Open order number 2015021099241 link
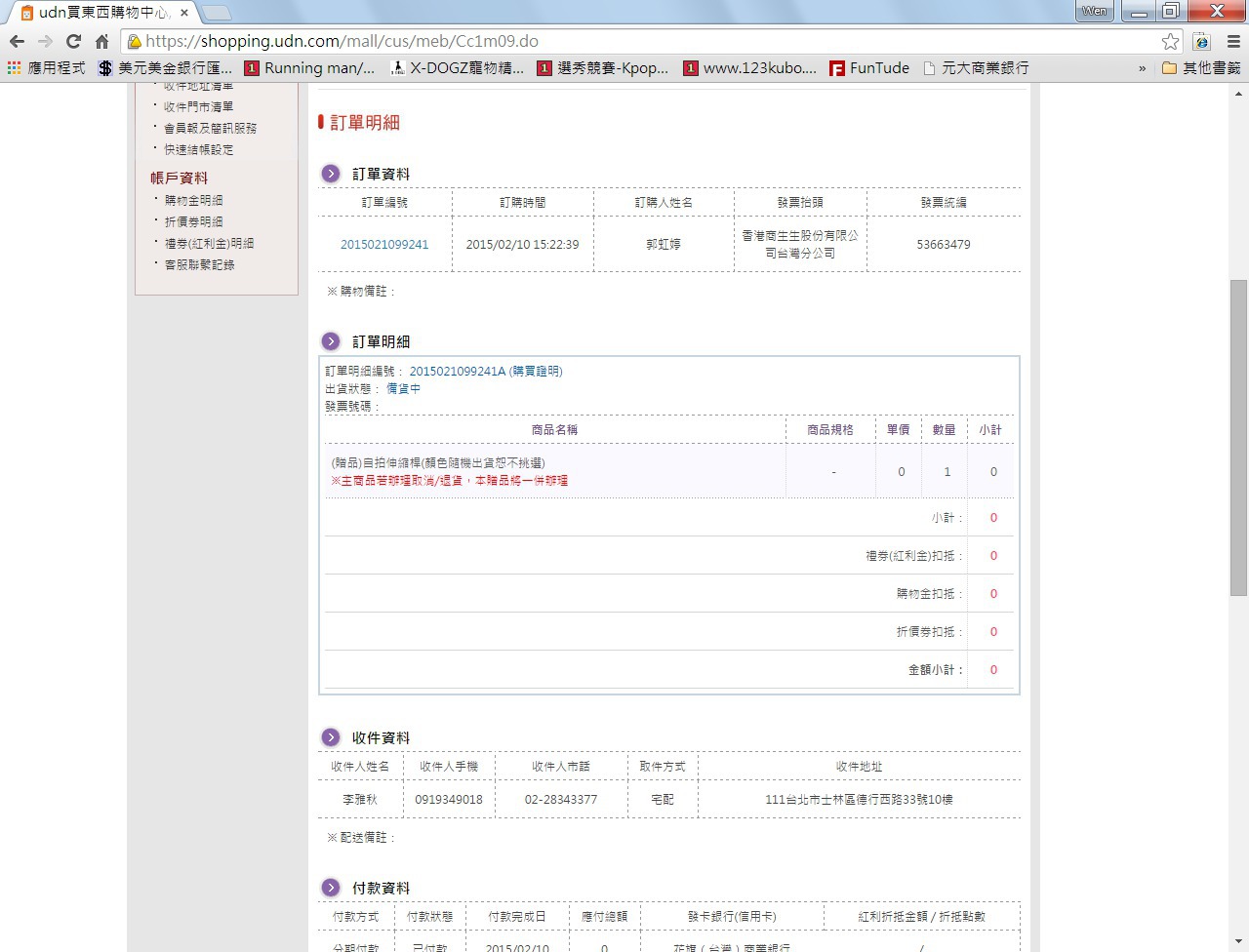Image resolution: width=1249 pixels, height=952 pixels. tap(384, 245)
